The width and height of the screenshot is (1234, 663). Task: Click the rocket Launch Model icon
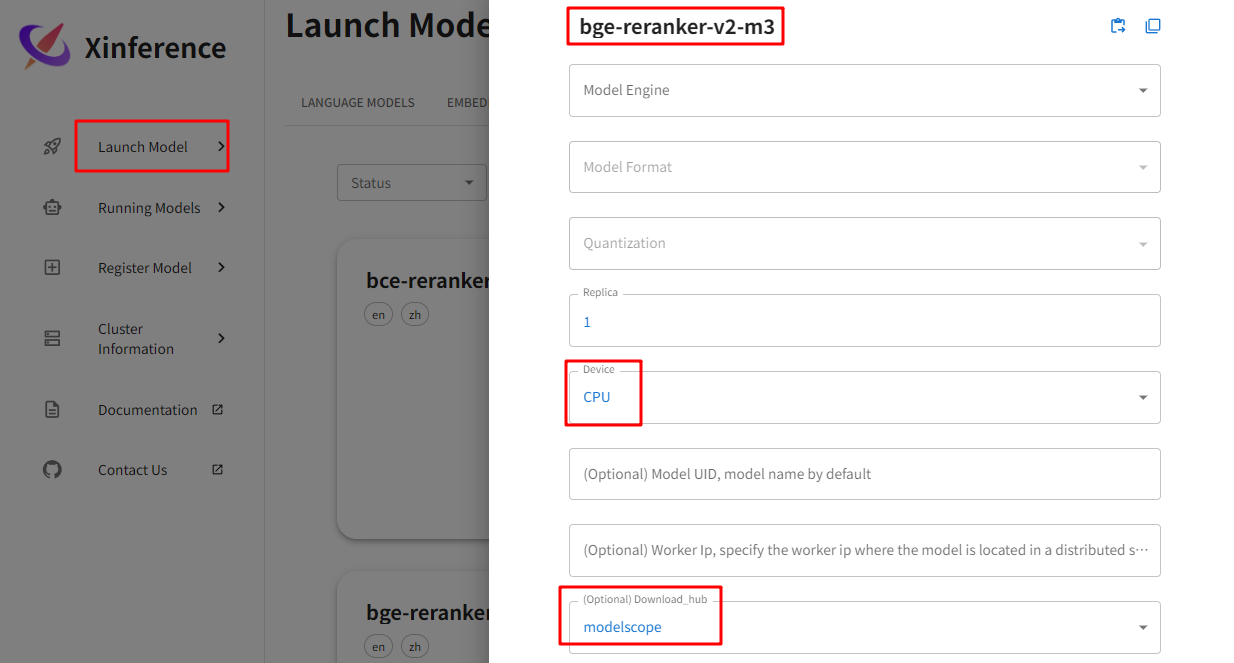pyautogui.click(x=52, y=147)
